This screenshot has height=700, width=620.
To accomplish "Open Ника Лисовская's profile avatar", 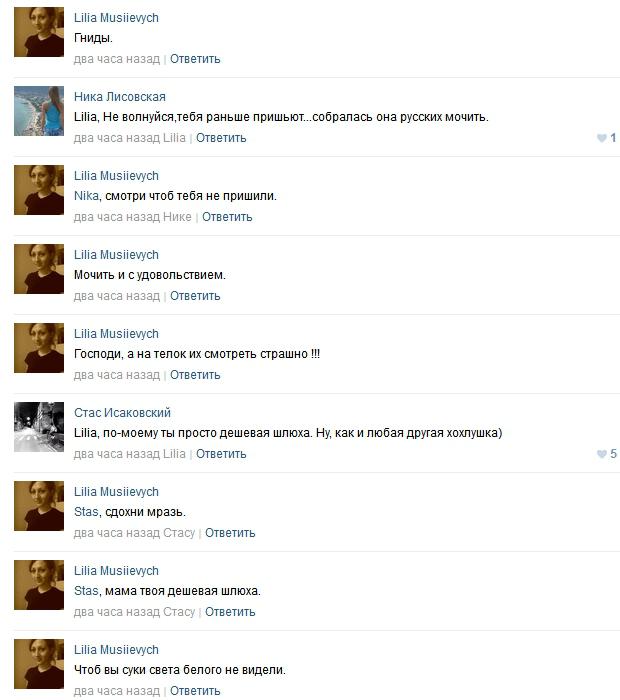I will (39, 111).
